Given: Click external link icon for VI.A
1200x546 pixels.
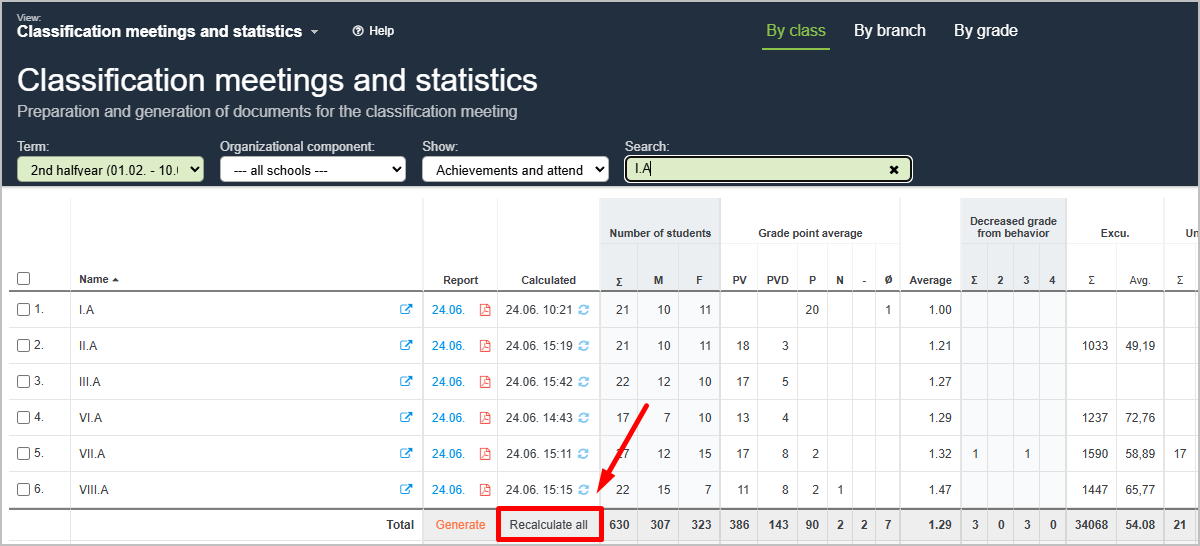Looking at the screenshot, I should tap(406, 418).
